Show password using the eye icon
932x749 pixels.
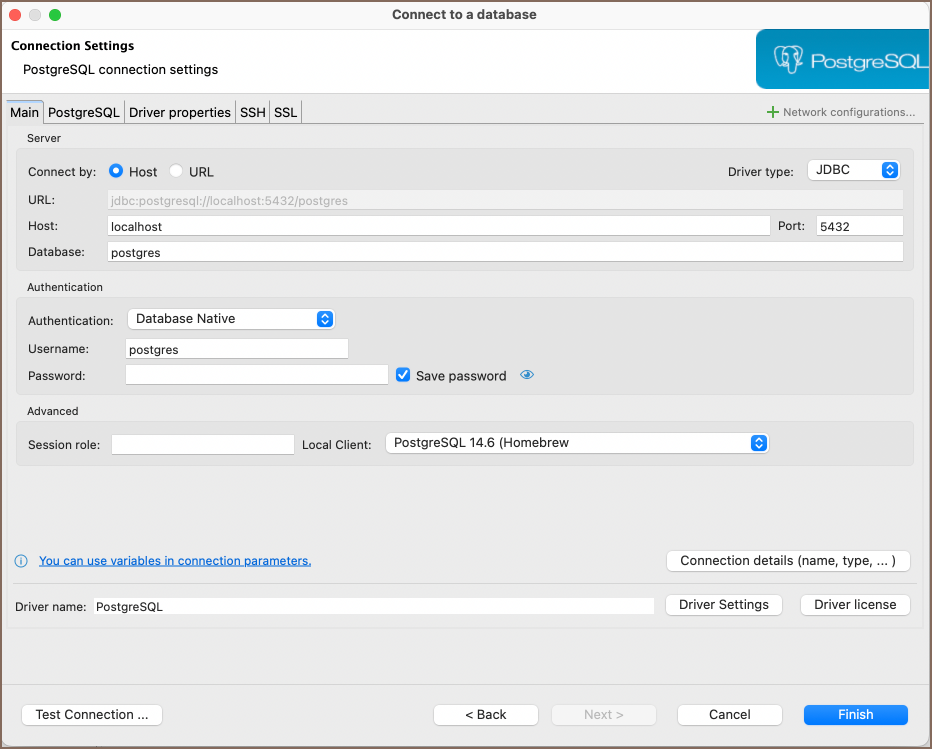click(527, 375)
